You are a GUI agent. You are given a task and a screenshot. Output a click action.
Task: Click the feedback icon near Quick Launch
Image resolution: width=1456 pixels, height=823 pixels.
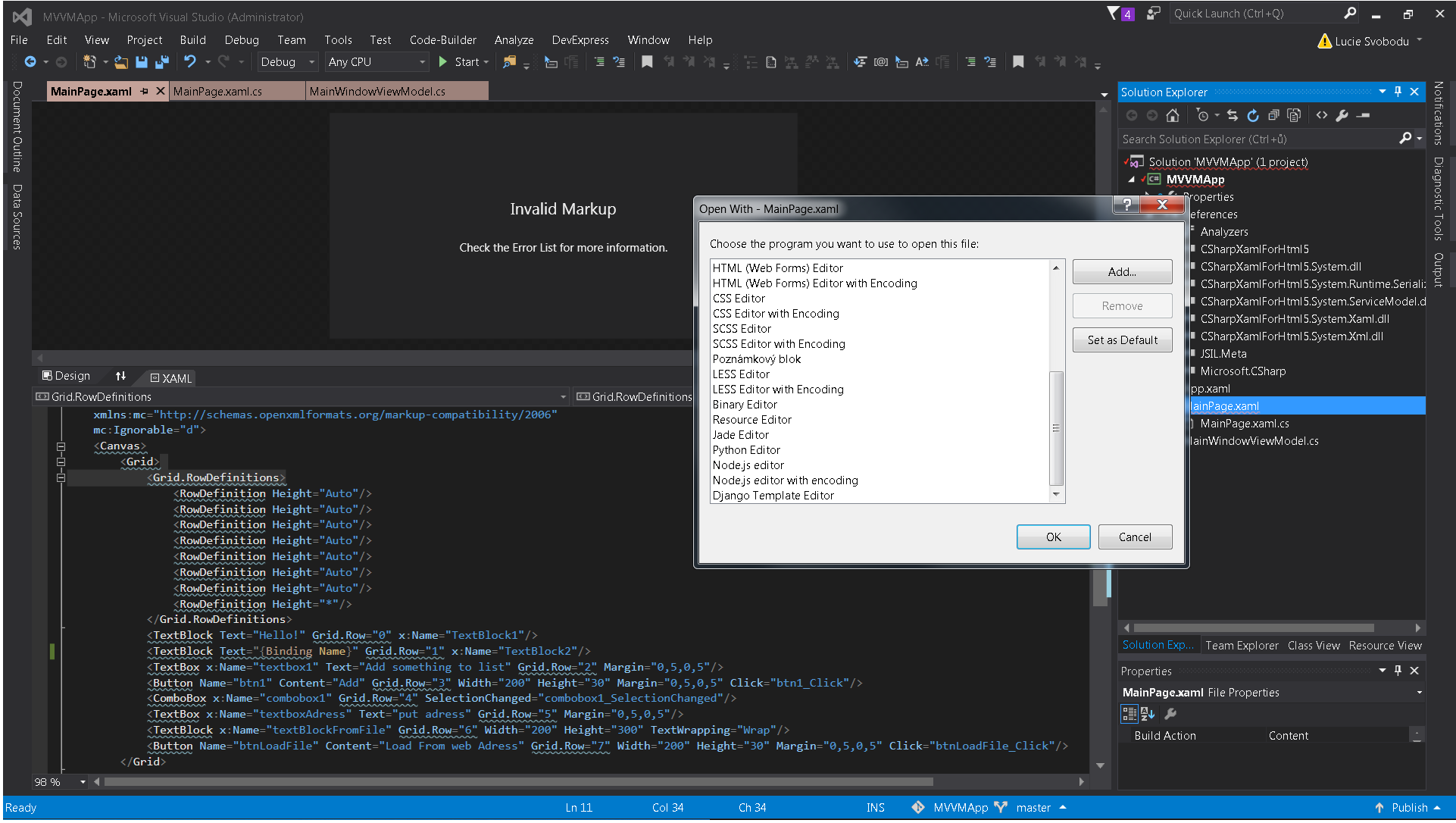pos(1153,14)
